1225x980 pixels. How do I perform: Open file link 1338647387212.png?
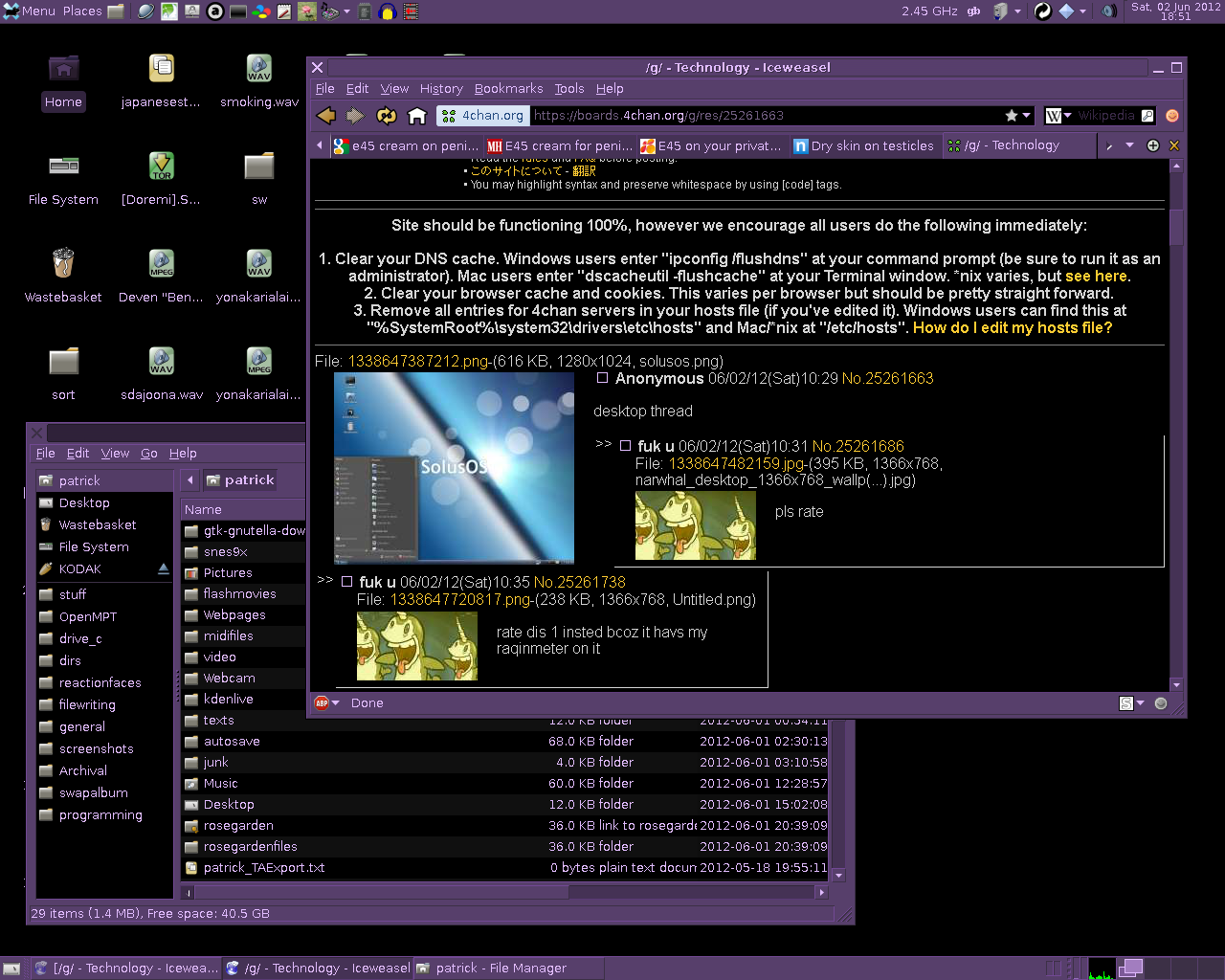coord(418,361)
